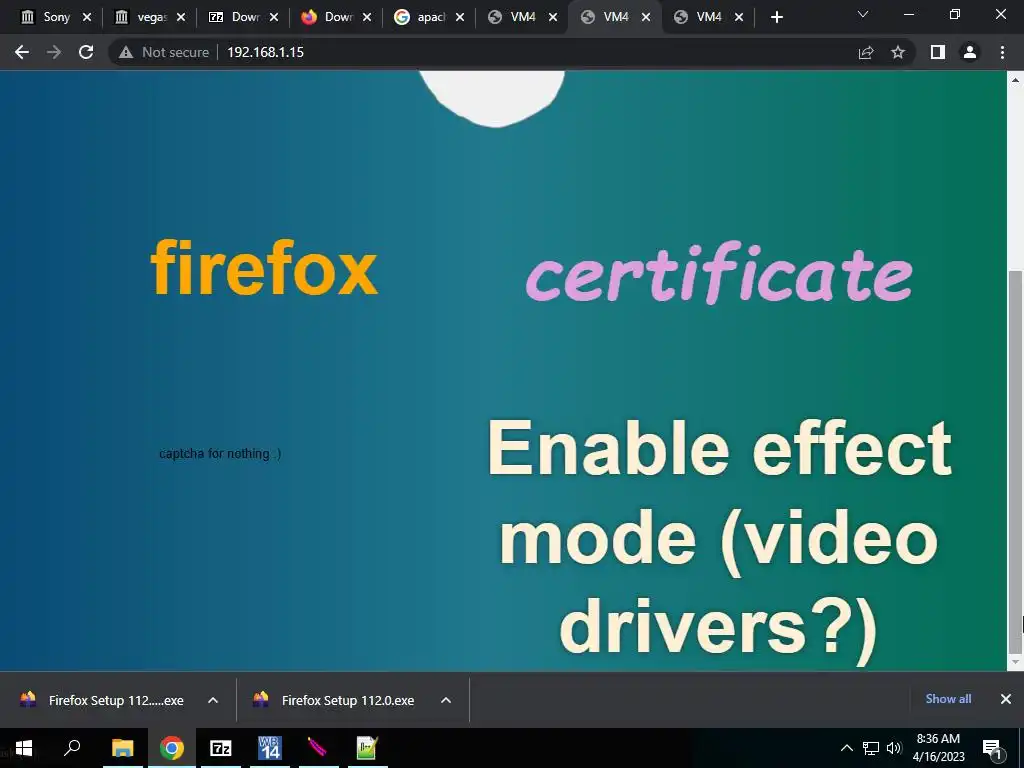Screen dimensions: 1024x768
Task: Show hidden system tray icons
Action: point(846,748)
